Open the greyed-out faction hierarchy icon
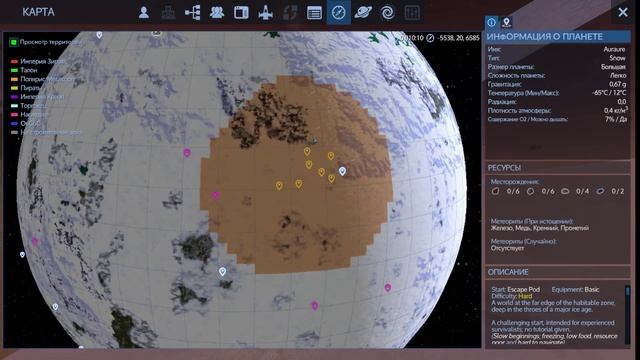640x360 pixels. [x=168, y=13]
